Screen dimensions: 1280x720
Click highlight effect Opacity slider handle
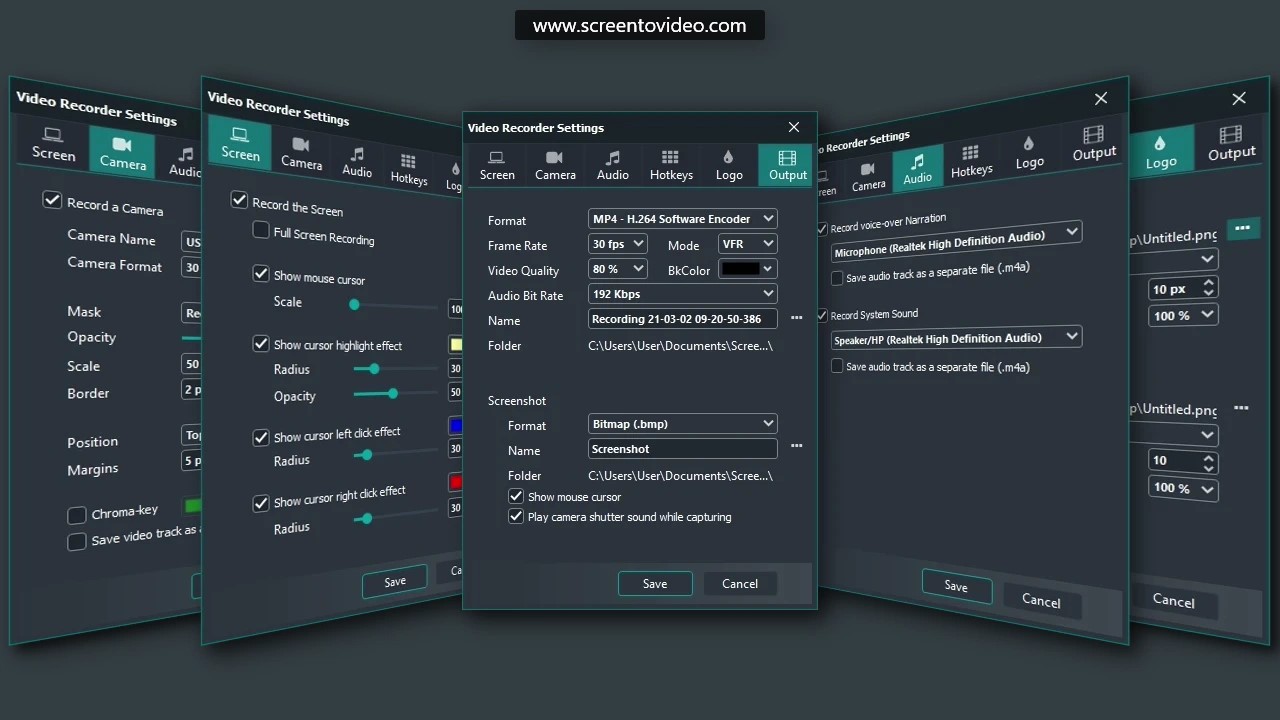393,394
